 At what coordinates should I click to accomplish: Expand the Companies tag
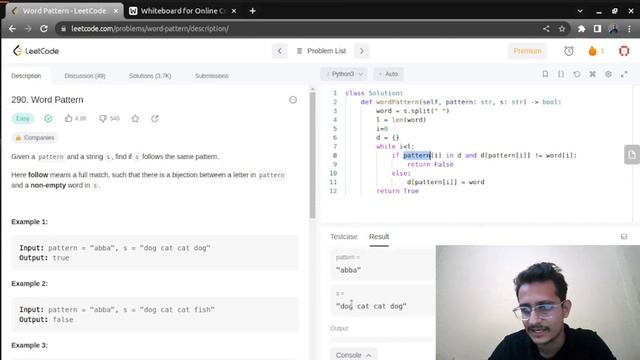pos(34,138)
